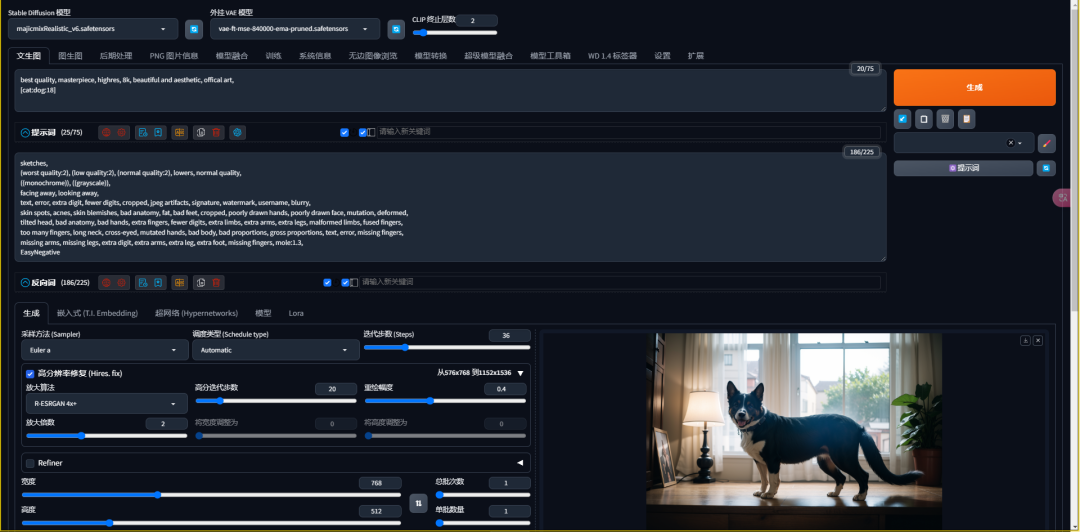The width and height of the screenshot is (1080, 532).
Task: Disable the 高分辨率修复 (Hires. fix) checkbox
Action: (30, 374)
